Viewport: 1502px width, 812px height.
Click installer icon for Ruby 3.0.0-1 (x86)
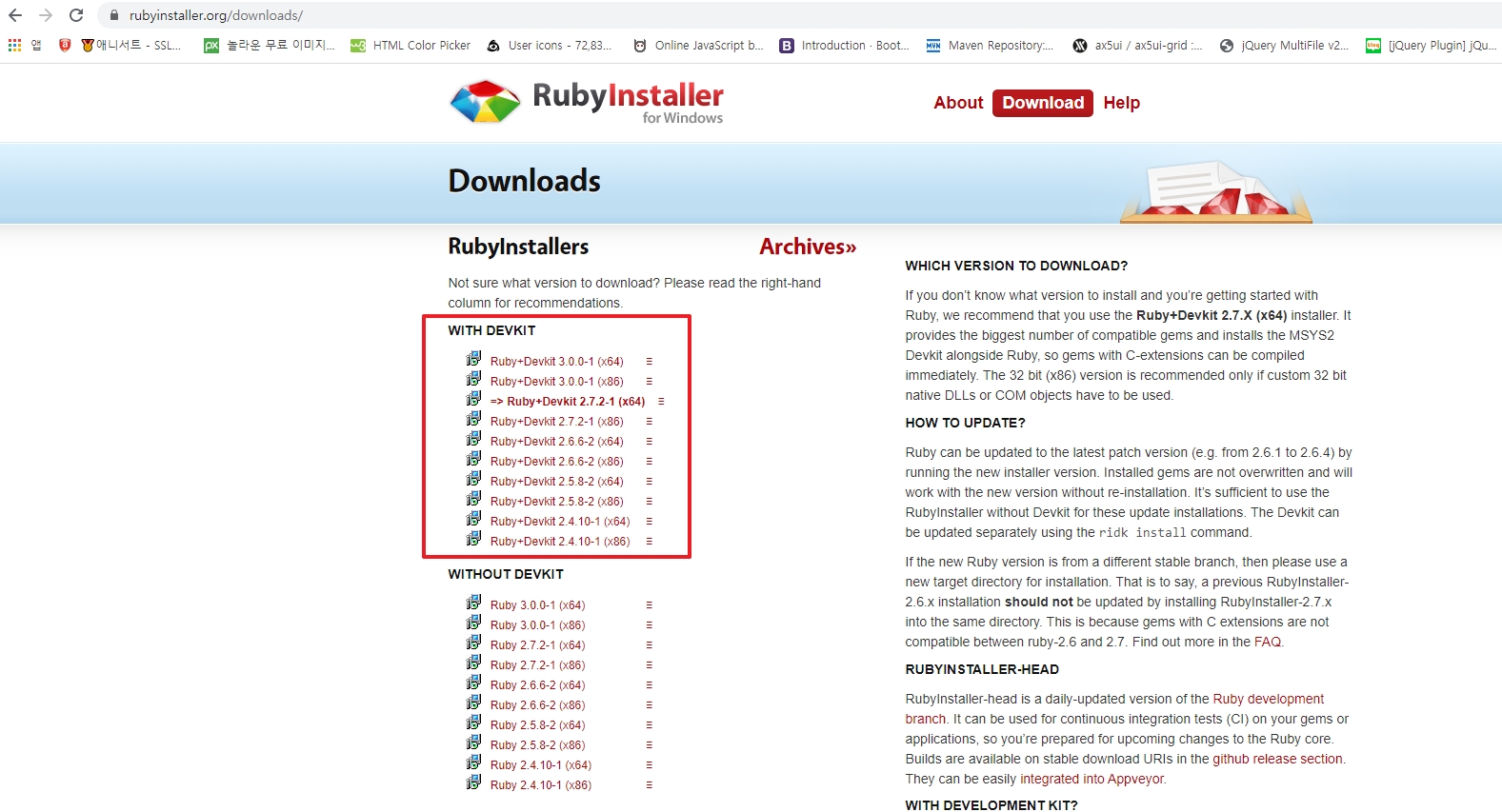(x=473, y=623)
